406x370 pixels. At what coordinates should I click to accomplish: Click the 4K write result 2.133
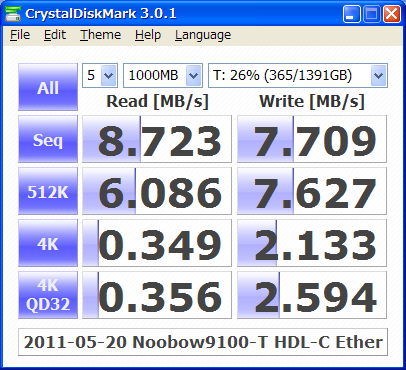pos(312,243)
